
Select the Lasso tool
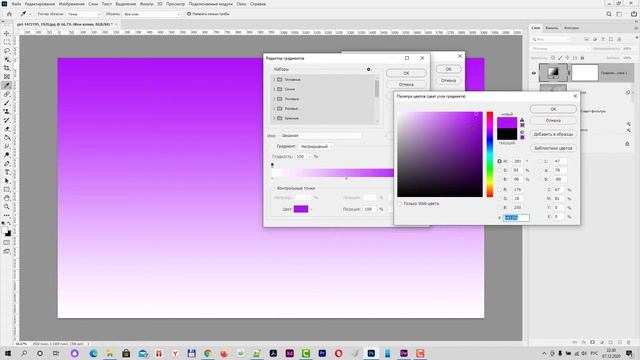point(7,51)
